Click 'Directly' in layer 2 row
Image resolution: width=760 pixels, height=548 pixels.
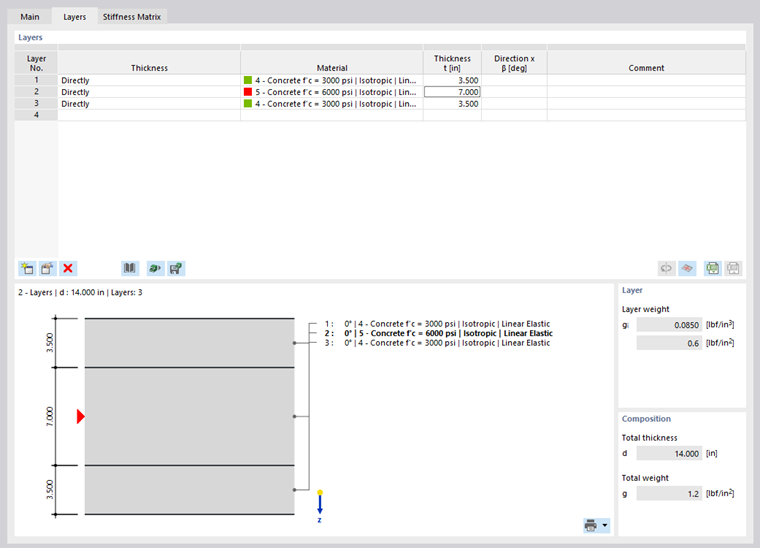[75, 92]
